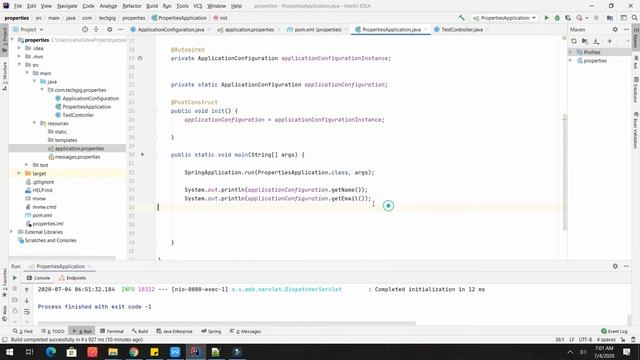Click the locate file target icon in Project panel
This screenshot has width=640, height=360.
coord(85,29)
